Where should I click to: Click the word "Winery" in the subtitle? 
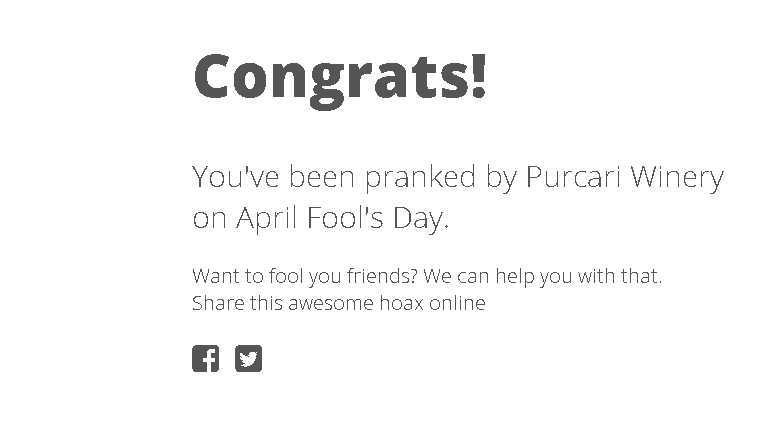tap(674, 177)
